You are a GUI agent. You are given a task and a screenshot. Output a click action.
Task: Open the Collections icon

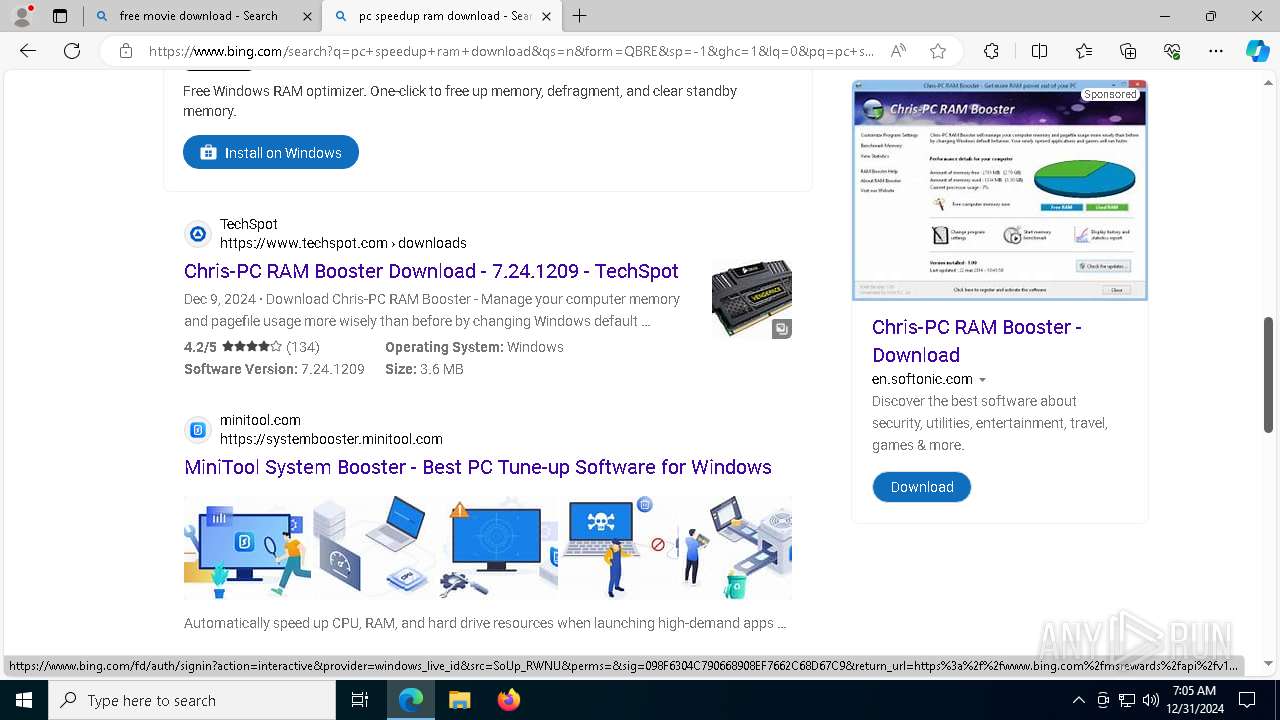tap(1128, 51)
